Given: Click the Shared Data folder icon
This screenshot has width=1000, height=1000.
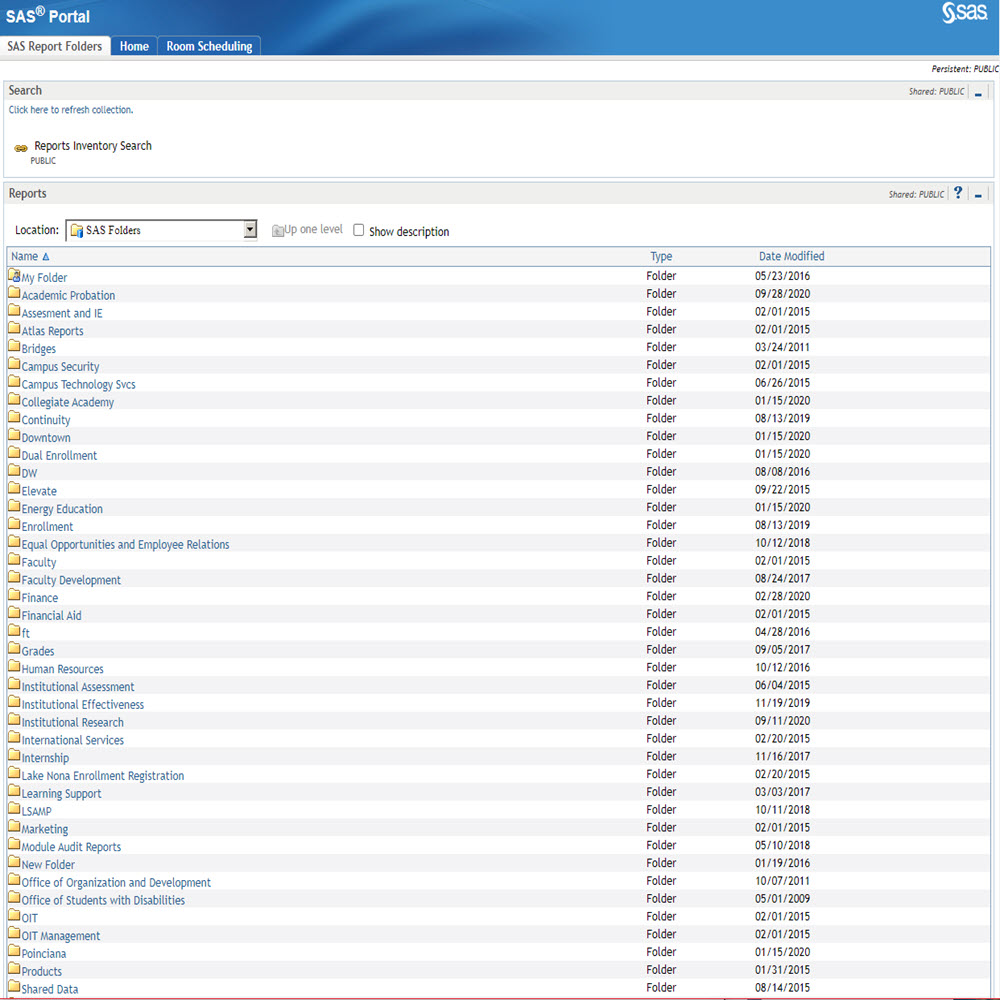Looking at the screenshot, I should click(x=14, y=987).
